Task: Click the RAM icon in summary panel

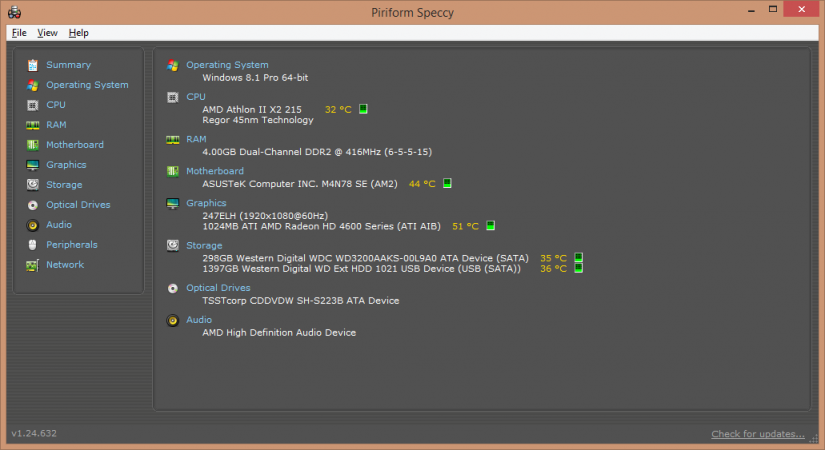Action: [173, 139]
